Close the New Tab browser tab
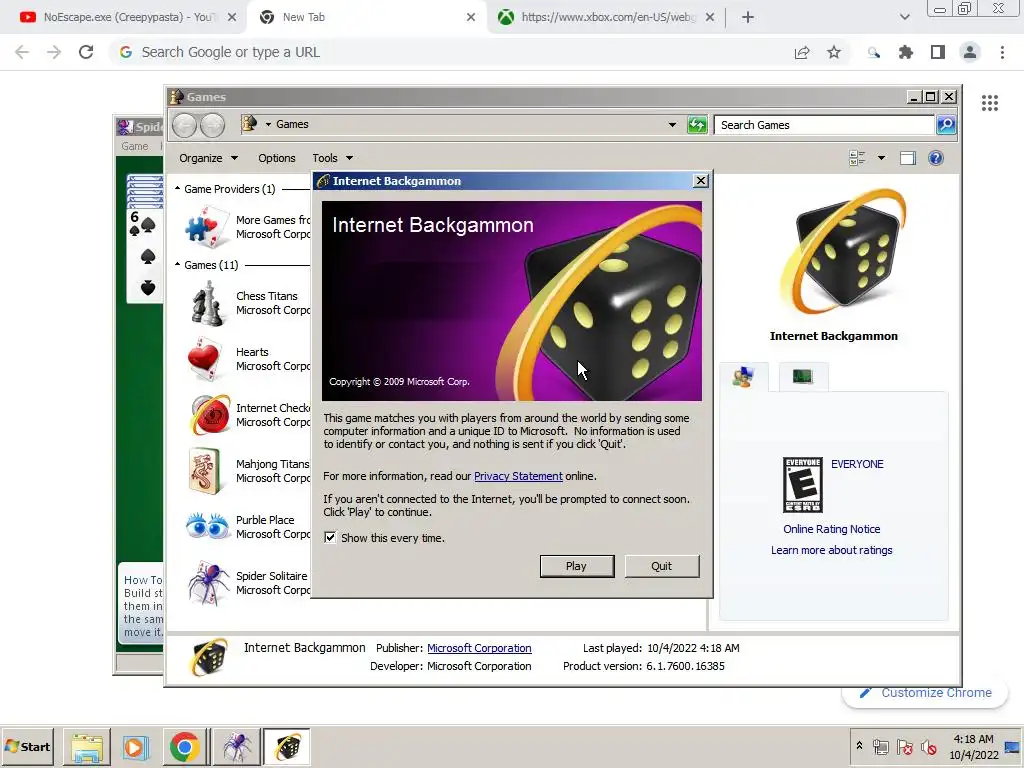 [x=471, y=17]
